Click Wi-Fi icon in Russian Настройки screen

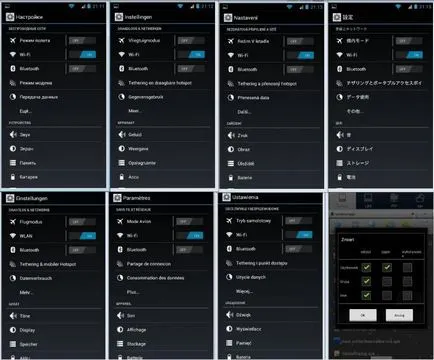[x=13, y=54]
